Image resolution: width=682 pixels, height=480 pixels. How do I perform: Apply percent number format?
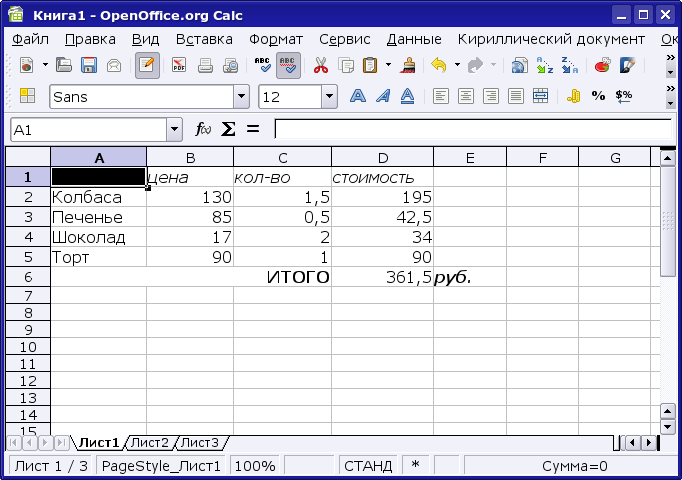point(598,96)
